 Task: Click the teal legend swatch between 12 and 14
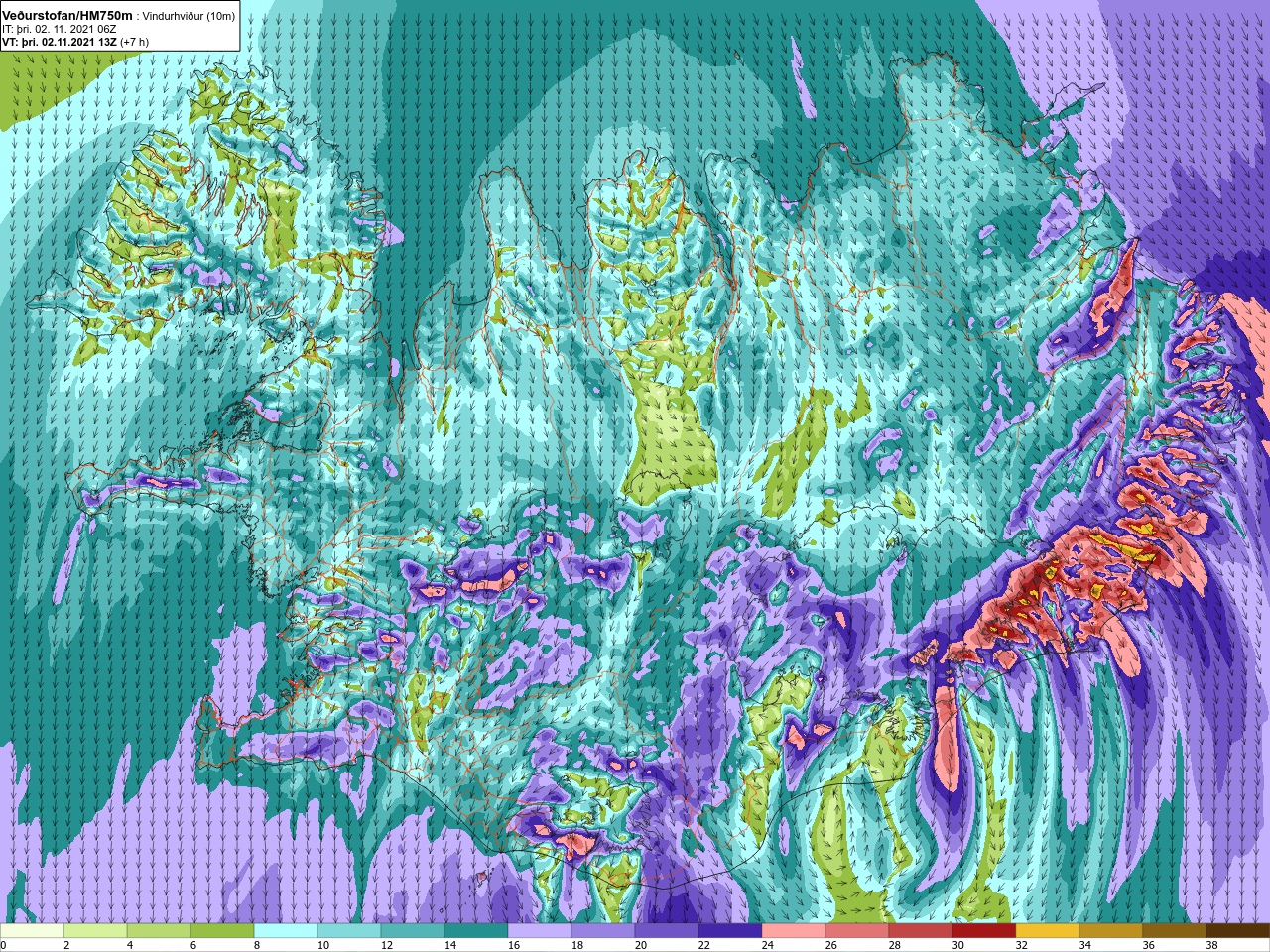[413, 931]
